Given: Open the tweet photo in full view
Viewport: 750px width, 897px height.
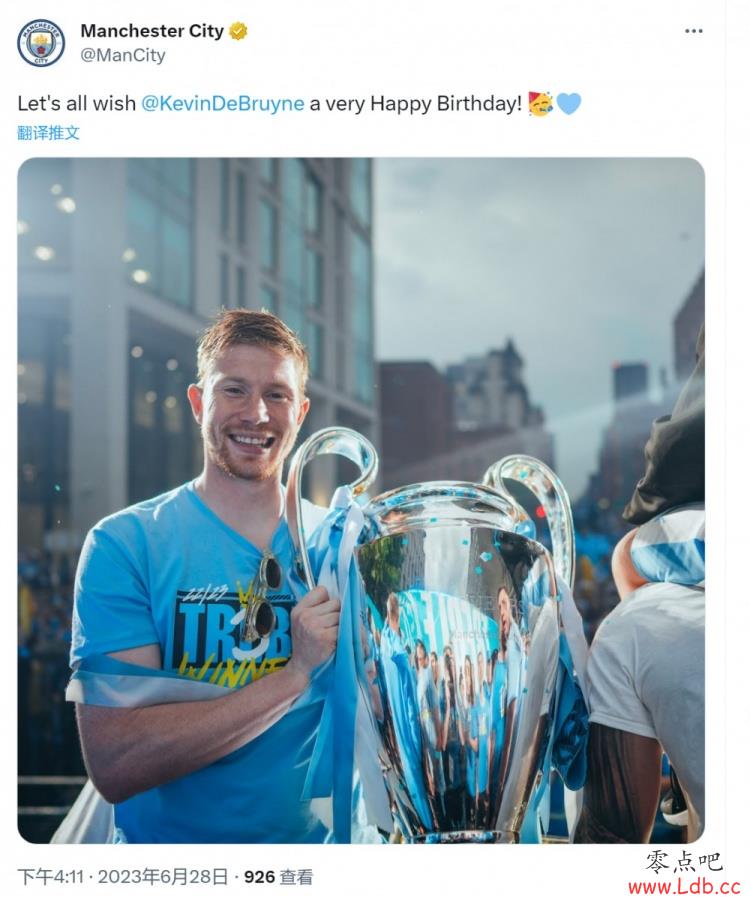Looking at the screenshot, I should 361,500.
